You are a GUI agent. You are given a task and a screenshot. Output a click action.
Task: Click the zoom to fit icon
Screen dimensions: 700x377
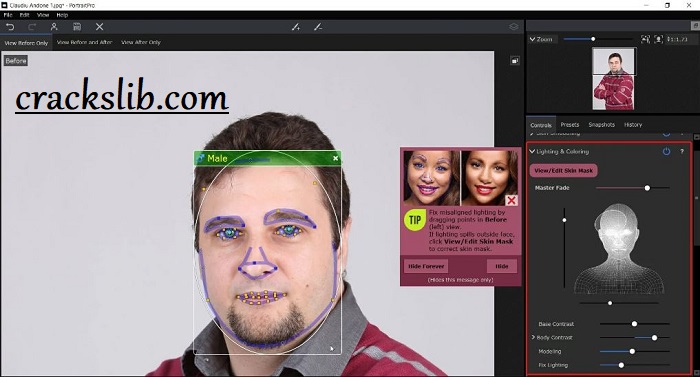click(x=645, y=39)
